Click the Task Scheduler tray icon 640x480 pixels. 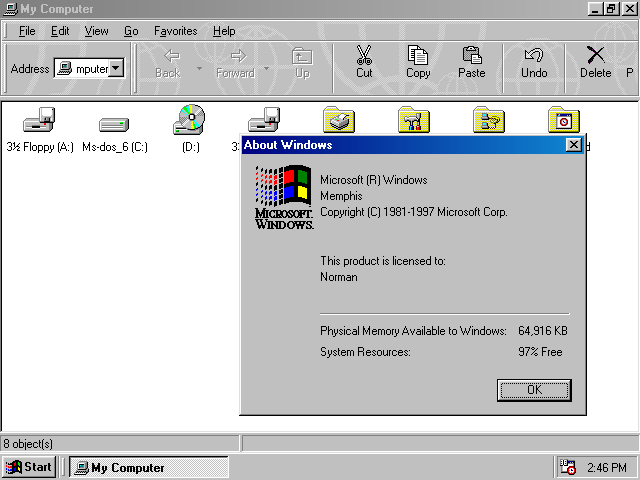point(568,467)
